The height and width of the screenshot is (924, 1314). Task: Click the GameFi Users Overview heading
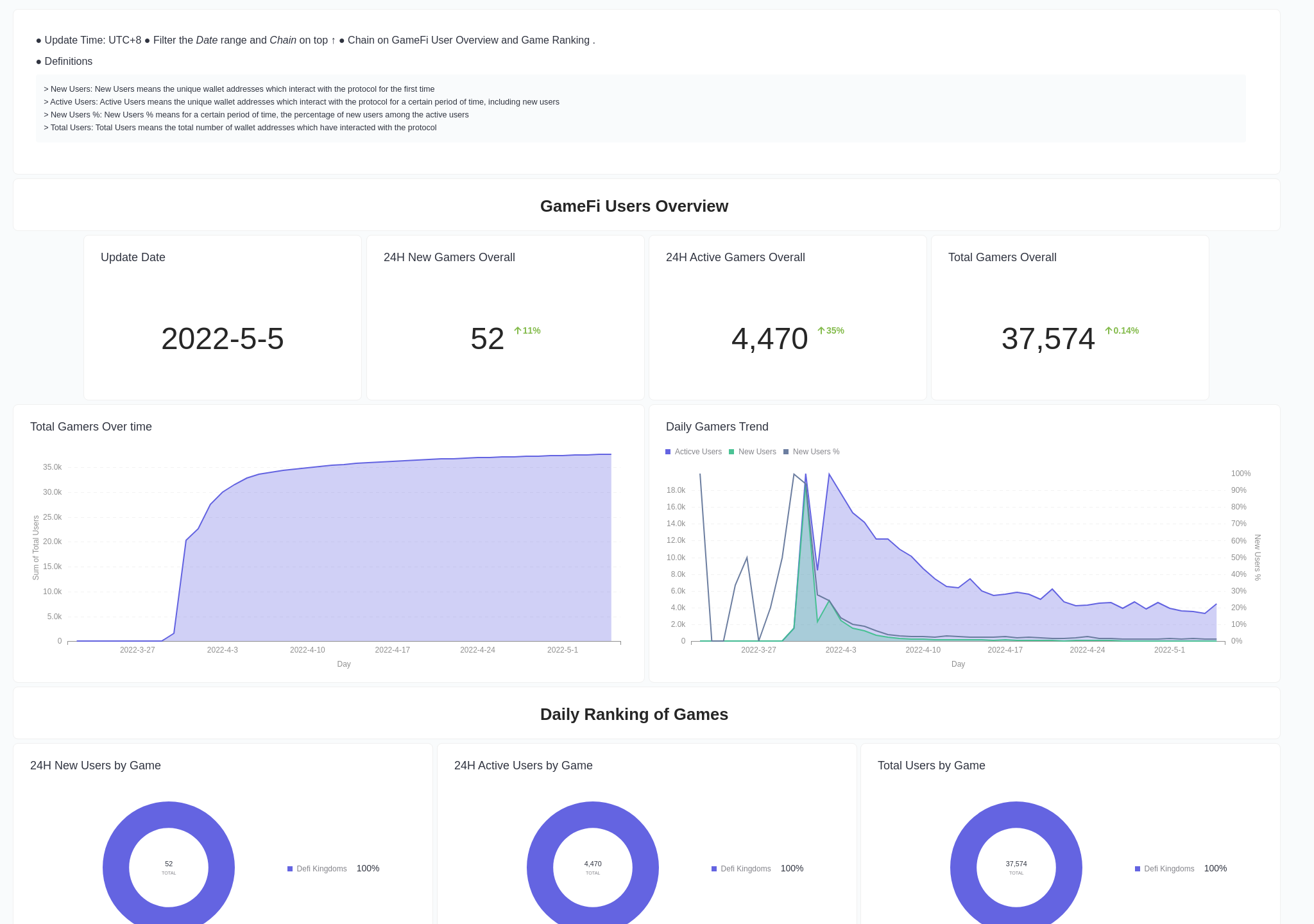click(x=634, y=206)
